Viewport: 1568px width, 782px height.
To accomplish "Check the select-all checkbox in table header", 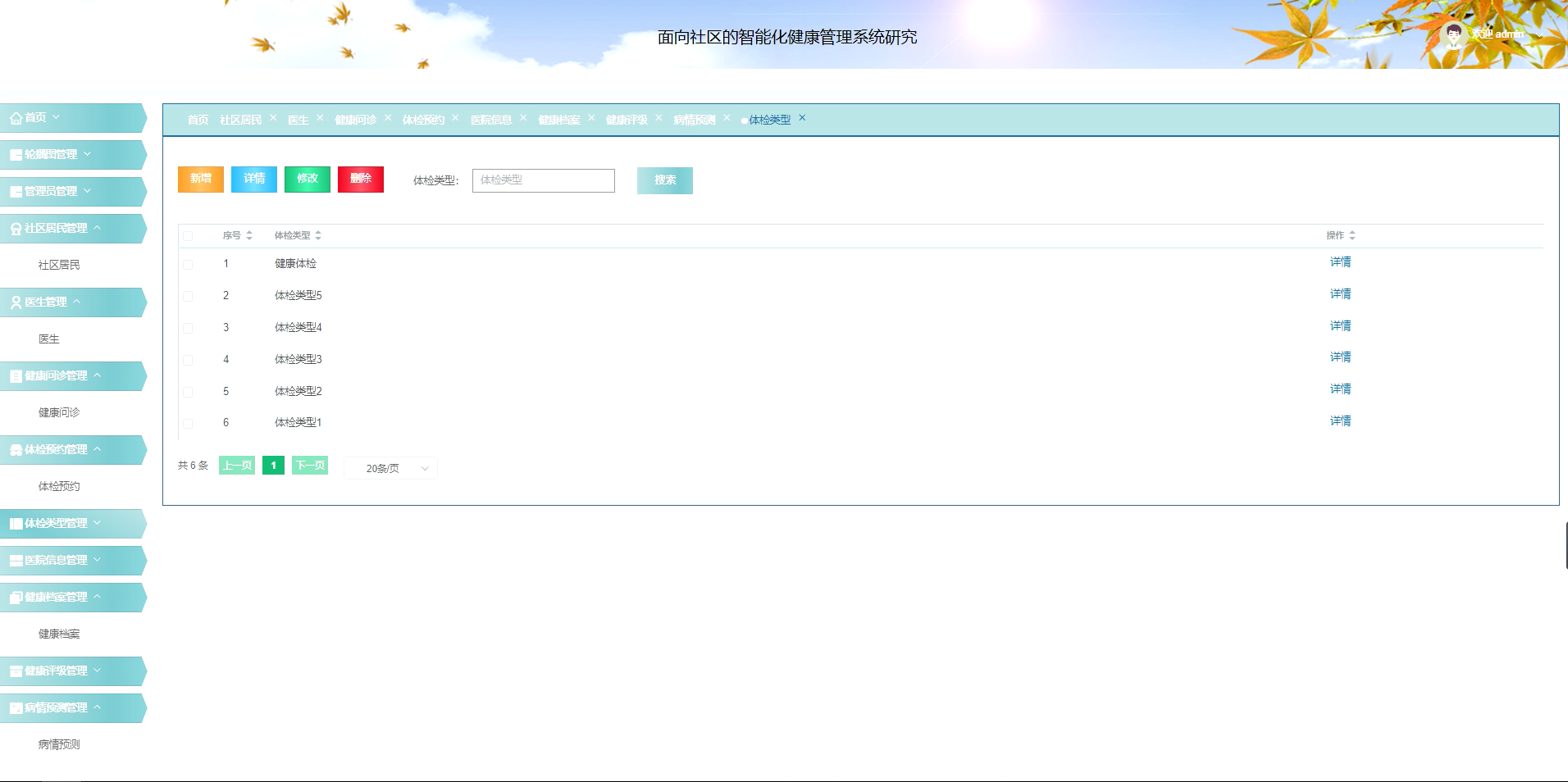I will [x=188, y=235].
